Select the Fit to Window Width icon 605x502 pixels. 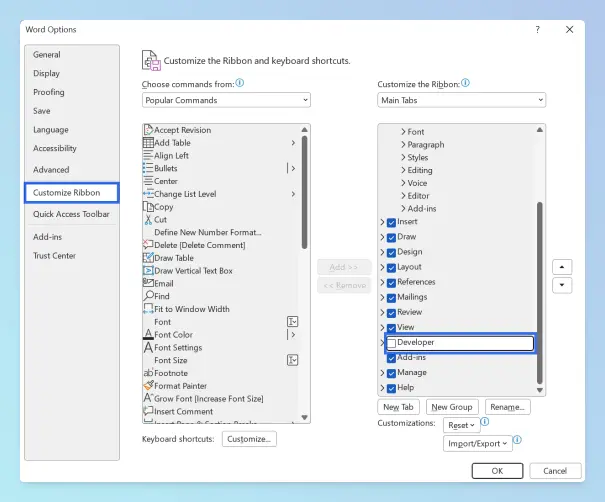tap(148, 309)
